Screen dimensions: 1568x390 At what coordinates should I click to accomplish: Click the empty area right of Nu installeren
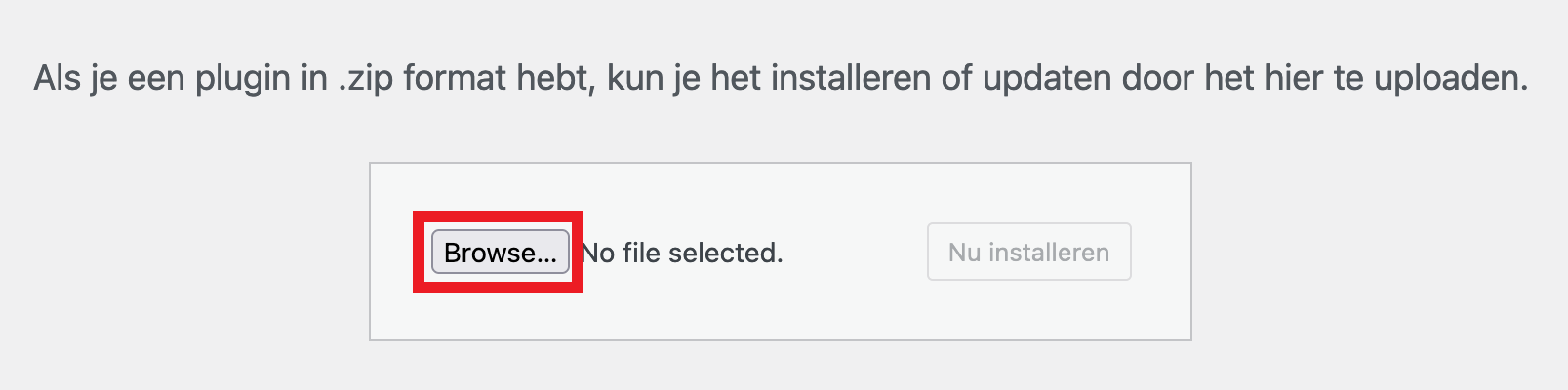[x=1161, y=253]
